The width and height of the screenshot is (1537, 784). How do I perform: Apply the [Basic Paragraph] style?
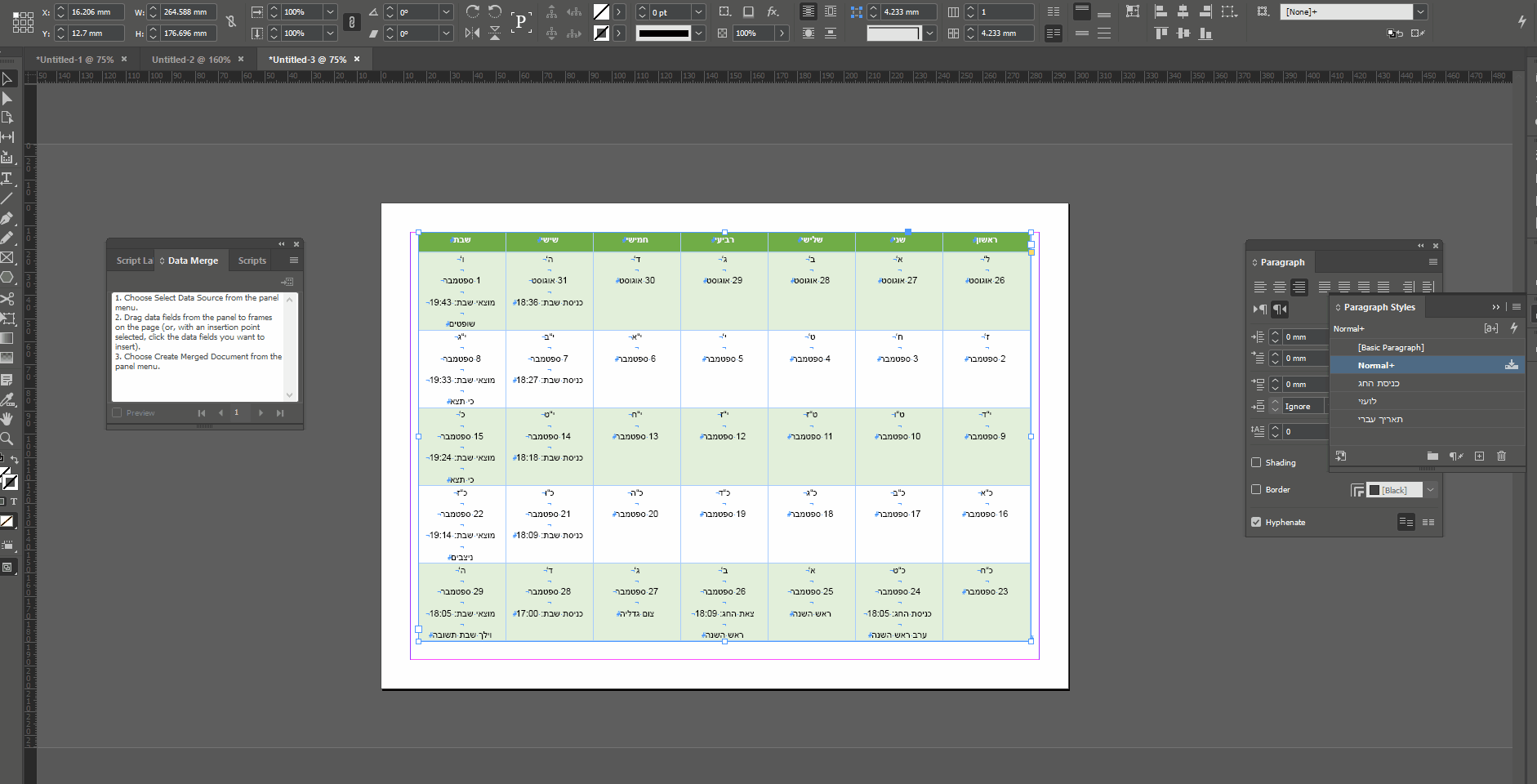[1391, 347]
